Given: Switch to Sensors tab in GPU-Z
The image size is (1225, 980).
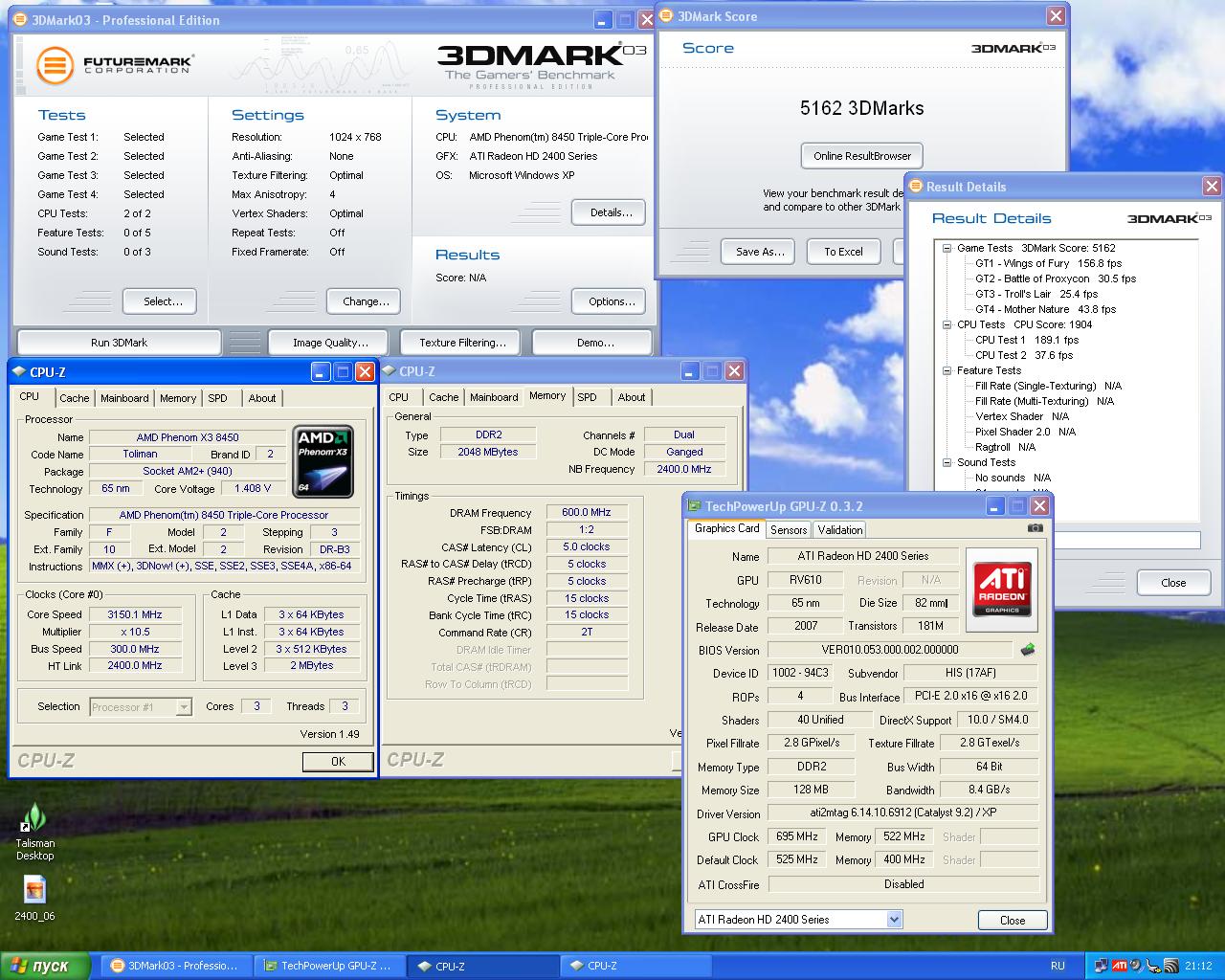Looking at the screenshot, I should pyautogui.click(x=789, y=529).
